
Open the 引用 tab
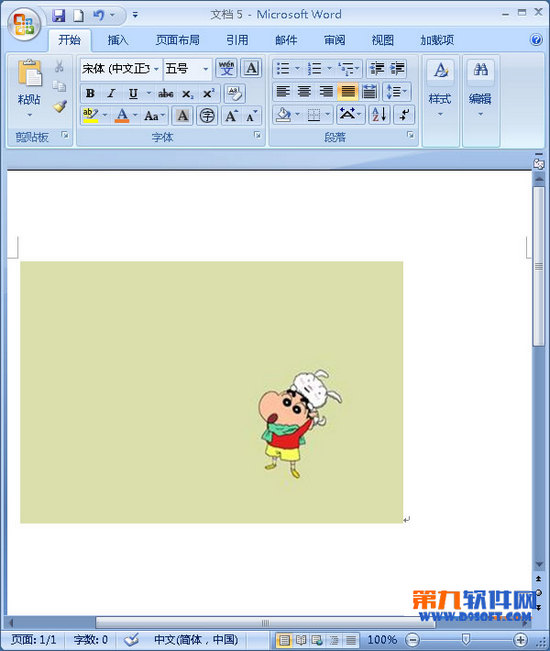click(x=237, y=40)
